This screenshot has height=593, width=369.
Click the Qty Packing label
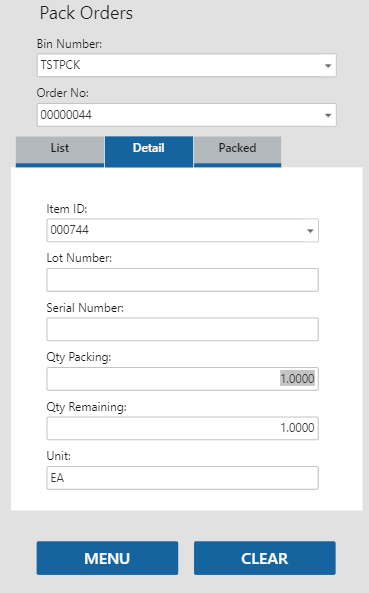(x=79, y=357)
